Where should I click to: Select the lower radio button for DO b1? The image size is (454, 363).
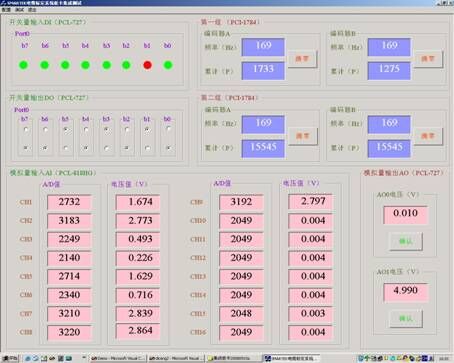147,148
